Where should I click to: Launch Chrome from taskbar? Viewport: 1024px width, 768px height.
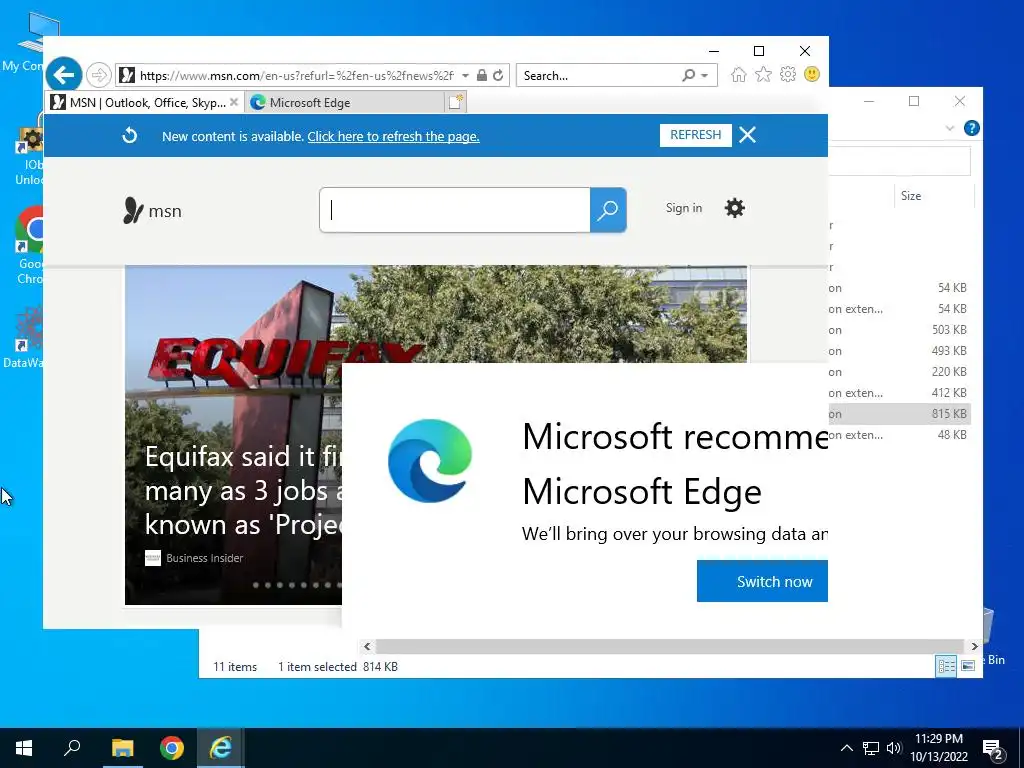point(172,748)
